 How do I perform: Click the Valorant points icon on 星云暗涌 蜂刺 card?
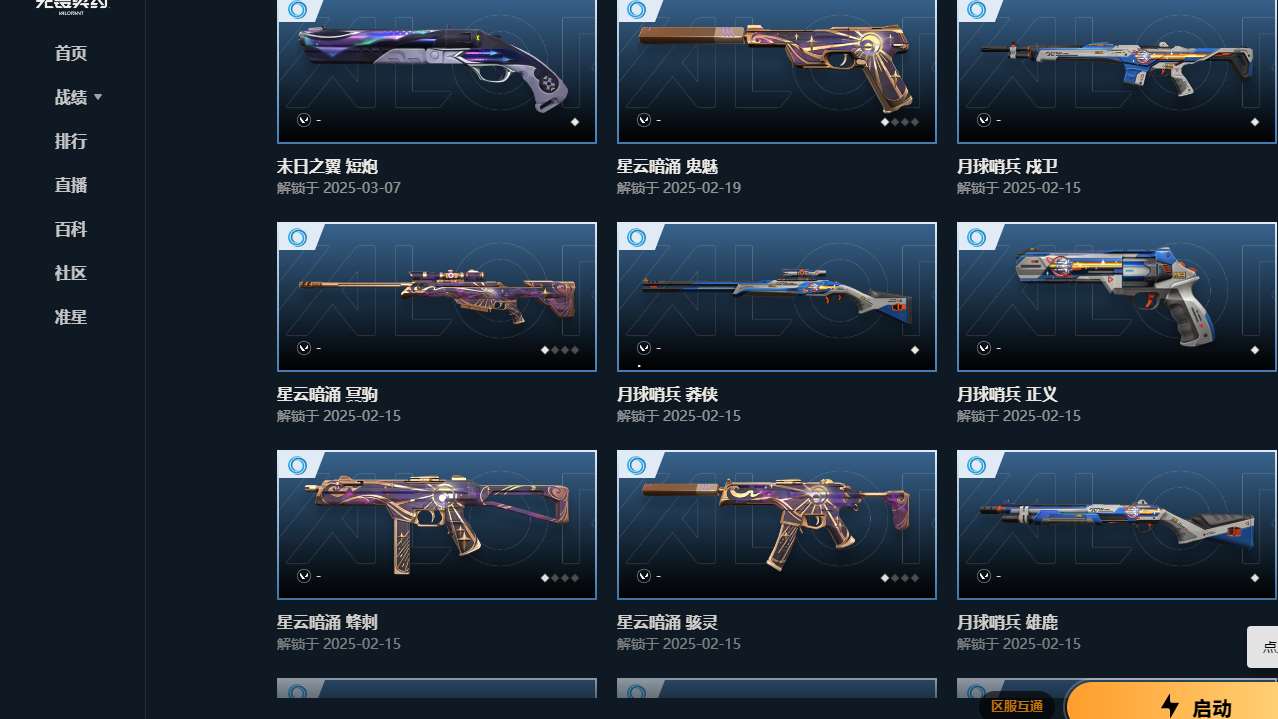click(x=304, y=576)
